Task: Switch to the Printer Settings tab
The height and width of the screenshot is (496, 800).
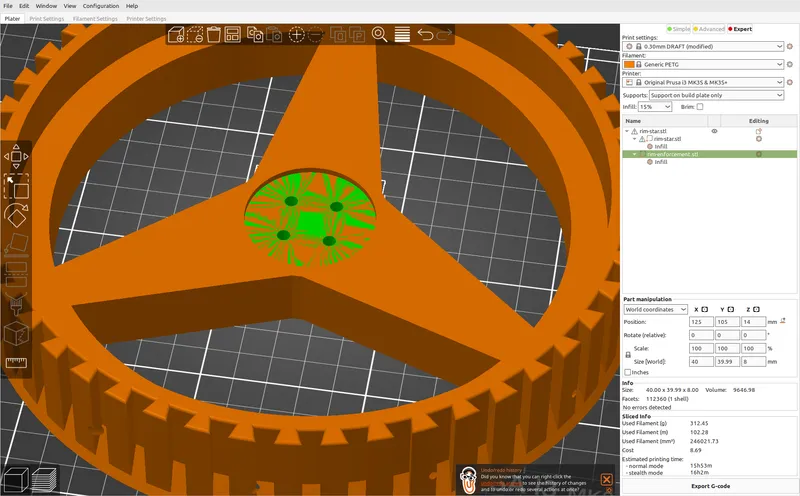Action: click(x=146, y=19)
